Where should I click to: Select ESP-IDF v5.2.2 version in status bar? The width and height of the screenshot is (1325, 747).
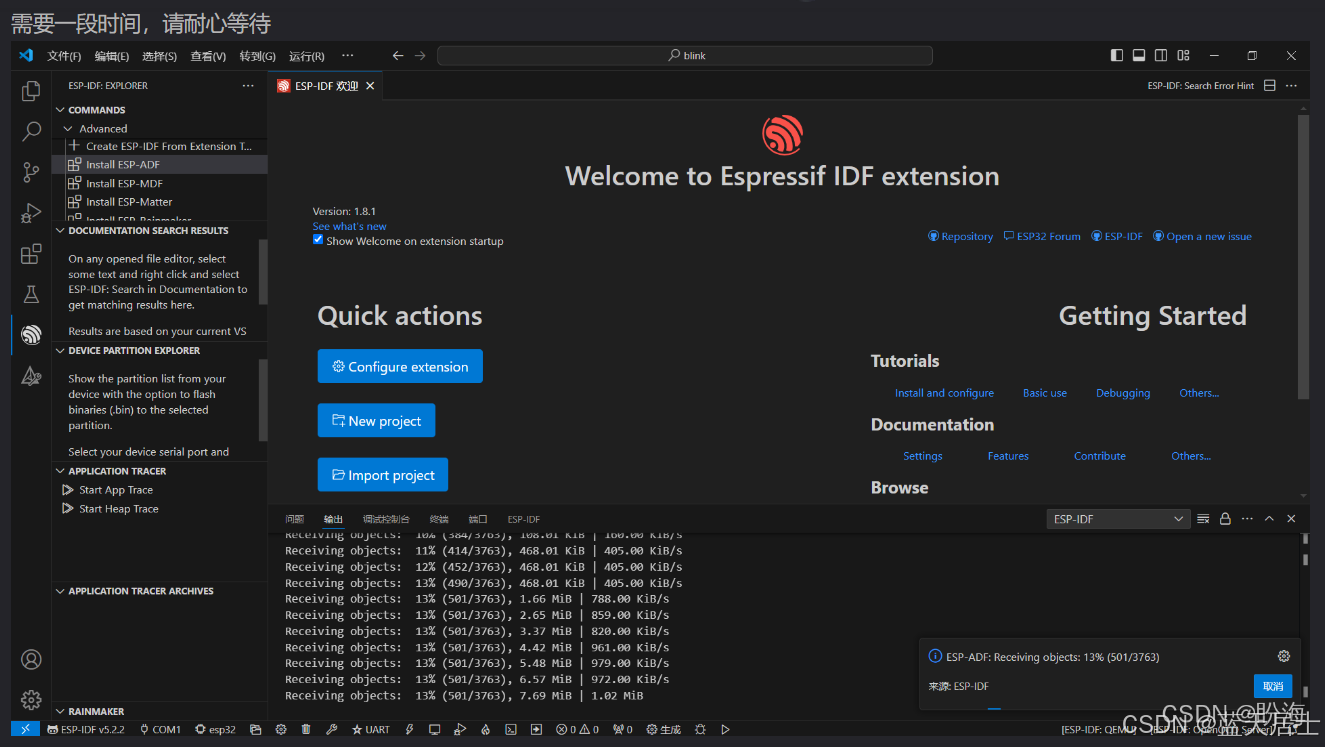[x=86, y=729]
